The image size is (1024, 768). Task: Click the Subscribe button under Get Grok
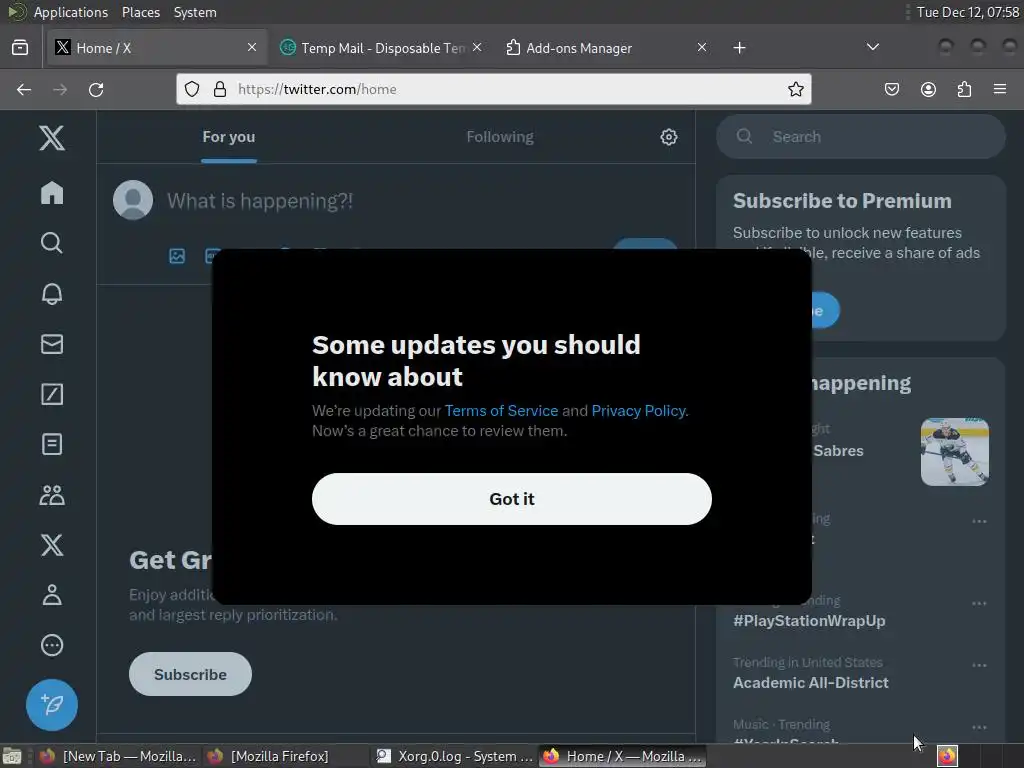click(x=190, y=674)
